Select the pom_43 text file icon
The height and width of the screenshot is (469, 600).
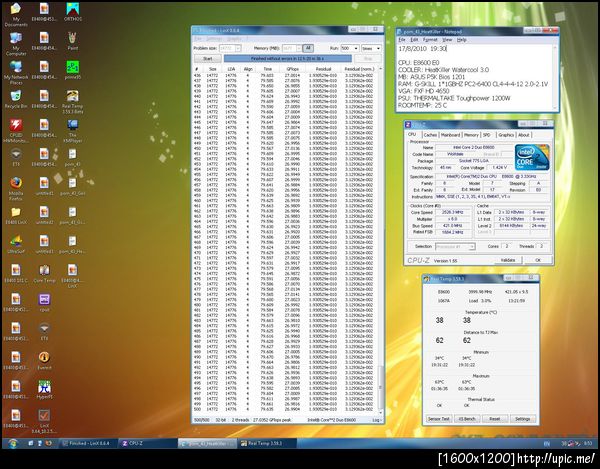(x=72, y=157)
